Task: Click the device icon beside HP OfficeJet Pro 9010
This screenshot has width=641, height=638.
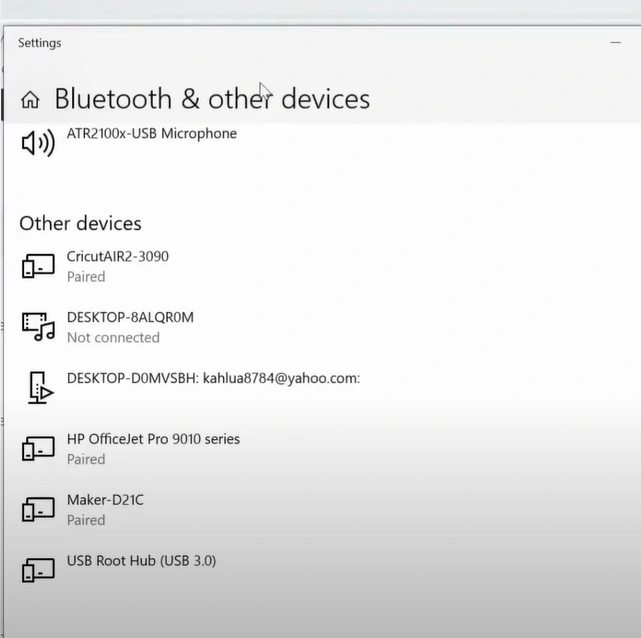Action: [38, 449]
